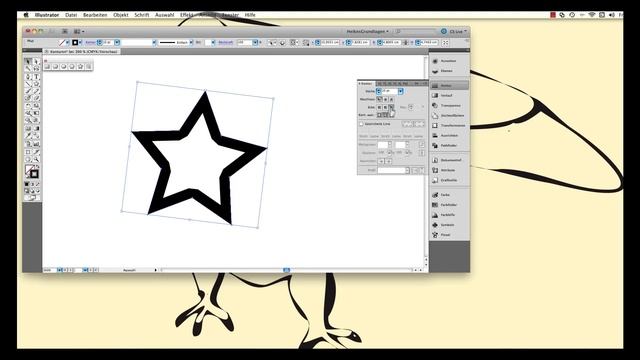
Task: Select the Zoom magnifier tool
Action: coord(36,159)
